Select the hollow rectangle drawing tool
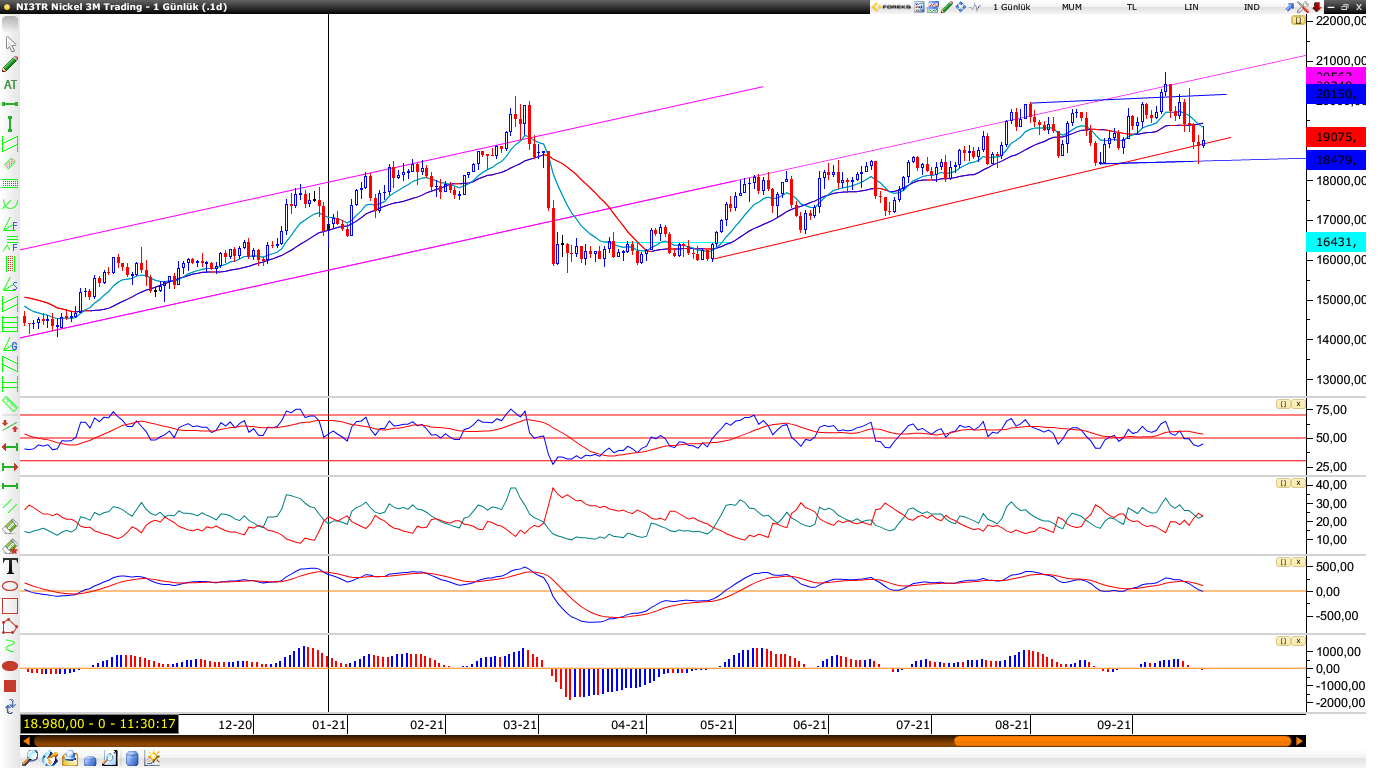The width and height of the screenshot is (1380, 768). tap(11, 606)
